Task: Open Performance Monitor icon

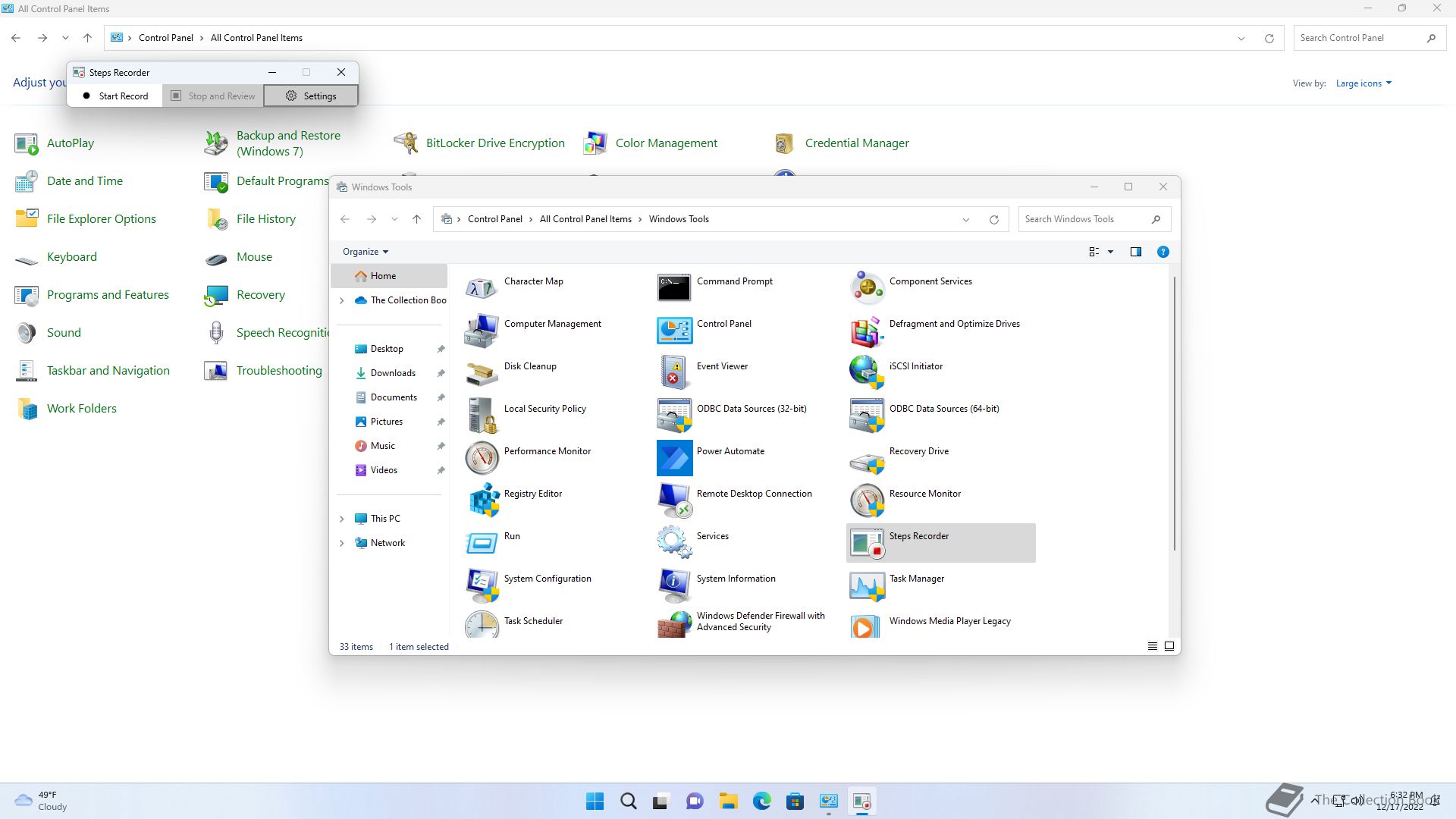Action: pos(482,457)
